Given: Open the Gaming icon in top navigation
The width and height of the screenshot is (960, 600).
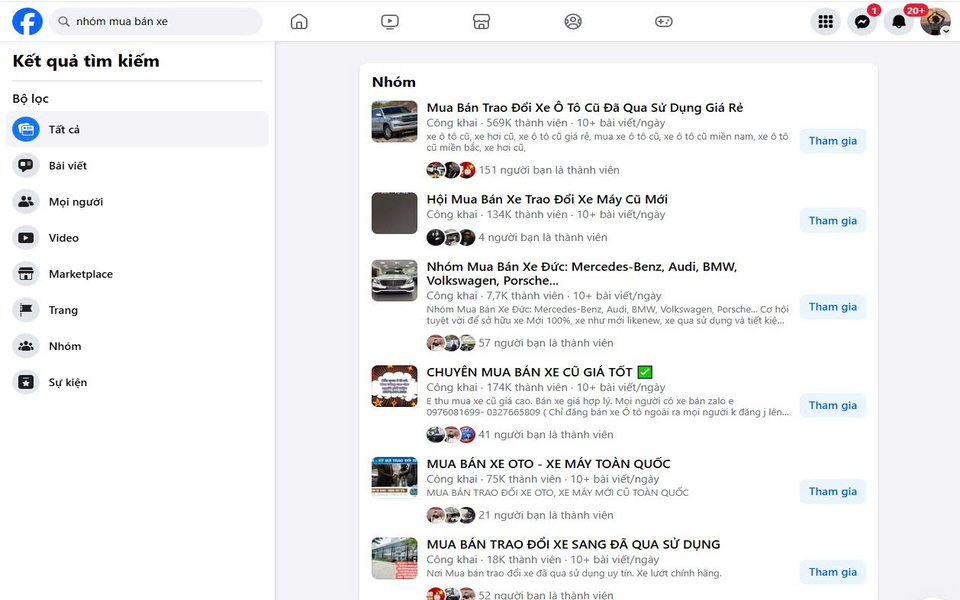Looking at the screenshot, I should pos(663,20).
